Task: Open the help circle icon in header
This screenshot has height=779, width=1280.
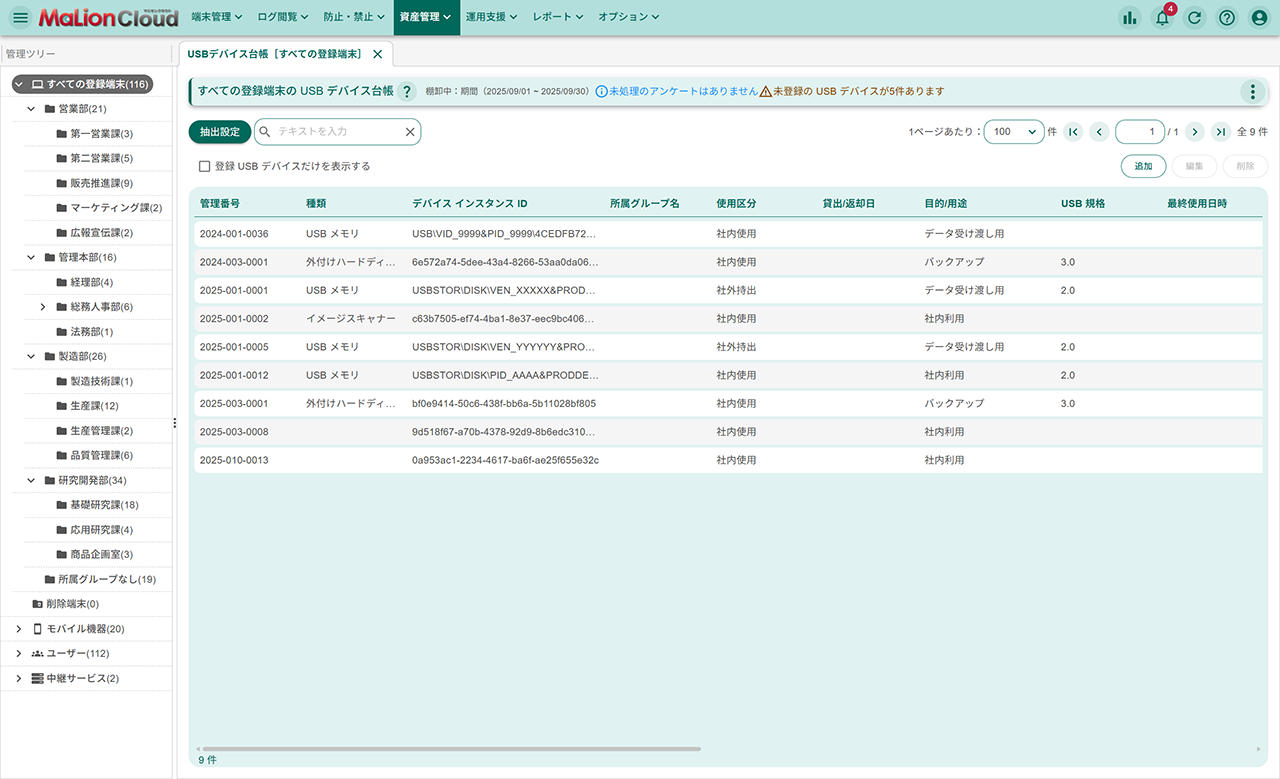Action: click(1227, 17)
